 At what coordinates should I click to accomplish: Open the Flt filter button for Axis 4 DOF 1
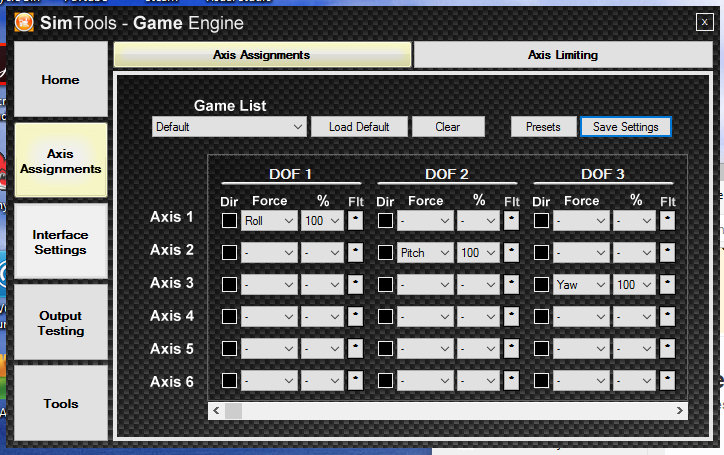click(355, 316)
